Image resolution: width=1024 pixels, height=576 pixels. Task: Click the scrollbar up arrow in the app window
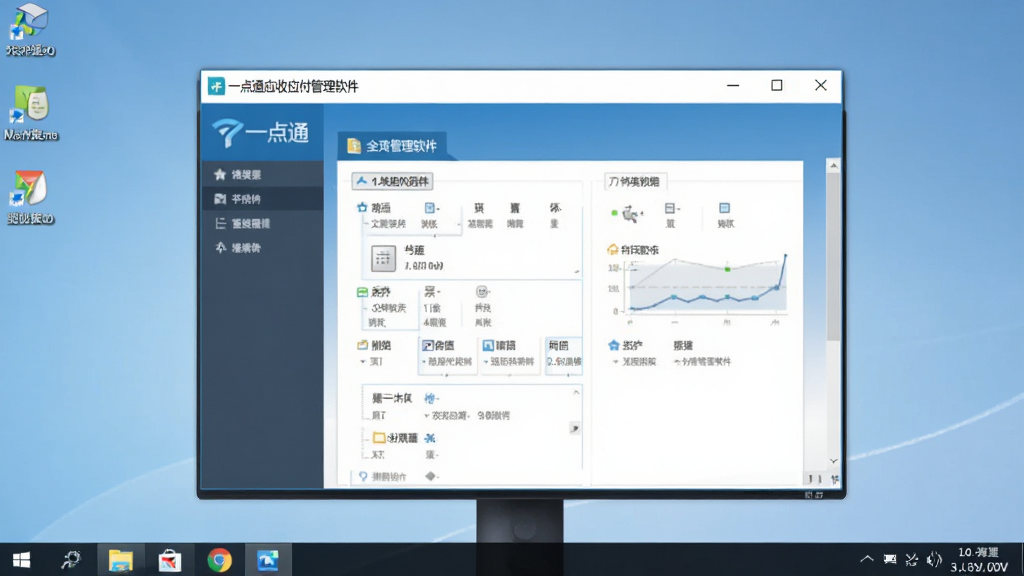click(833, 166)
